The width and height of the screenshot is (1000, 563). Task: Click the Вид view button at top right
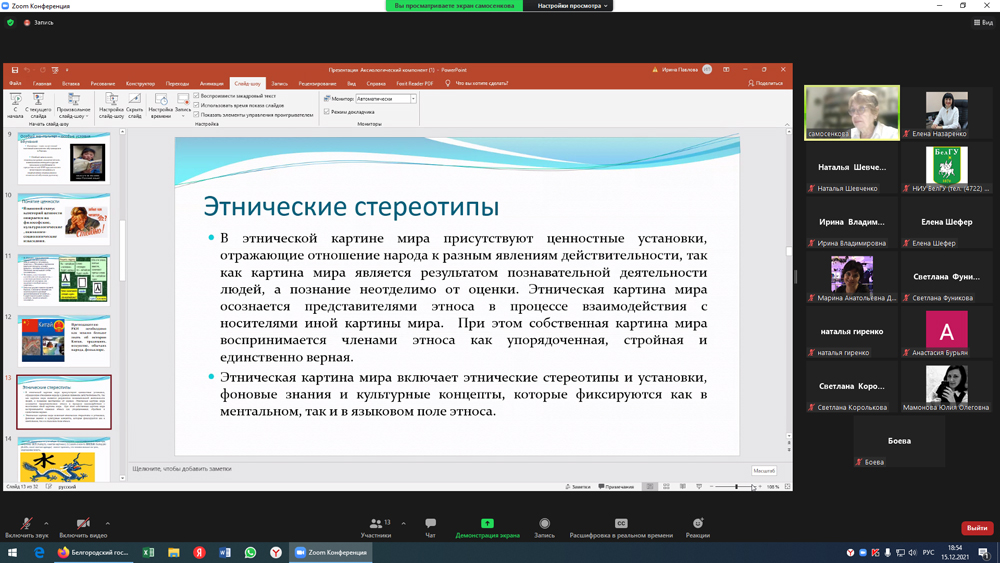pyautogui.click(x=983, y=22)
